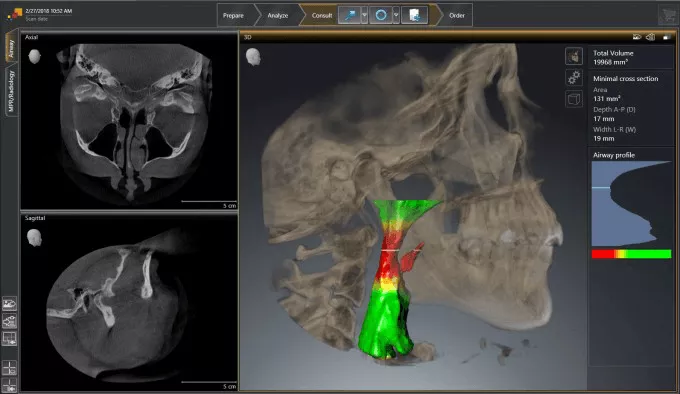
Task: Switch to the MPR/Radiology side tab
Action: tap(11, 91)
